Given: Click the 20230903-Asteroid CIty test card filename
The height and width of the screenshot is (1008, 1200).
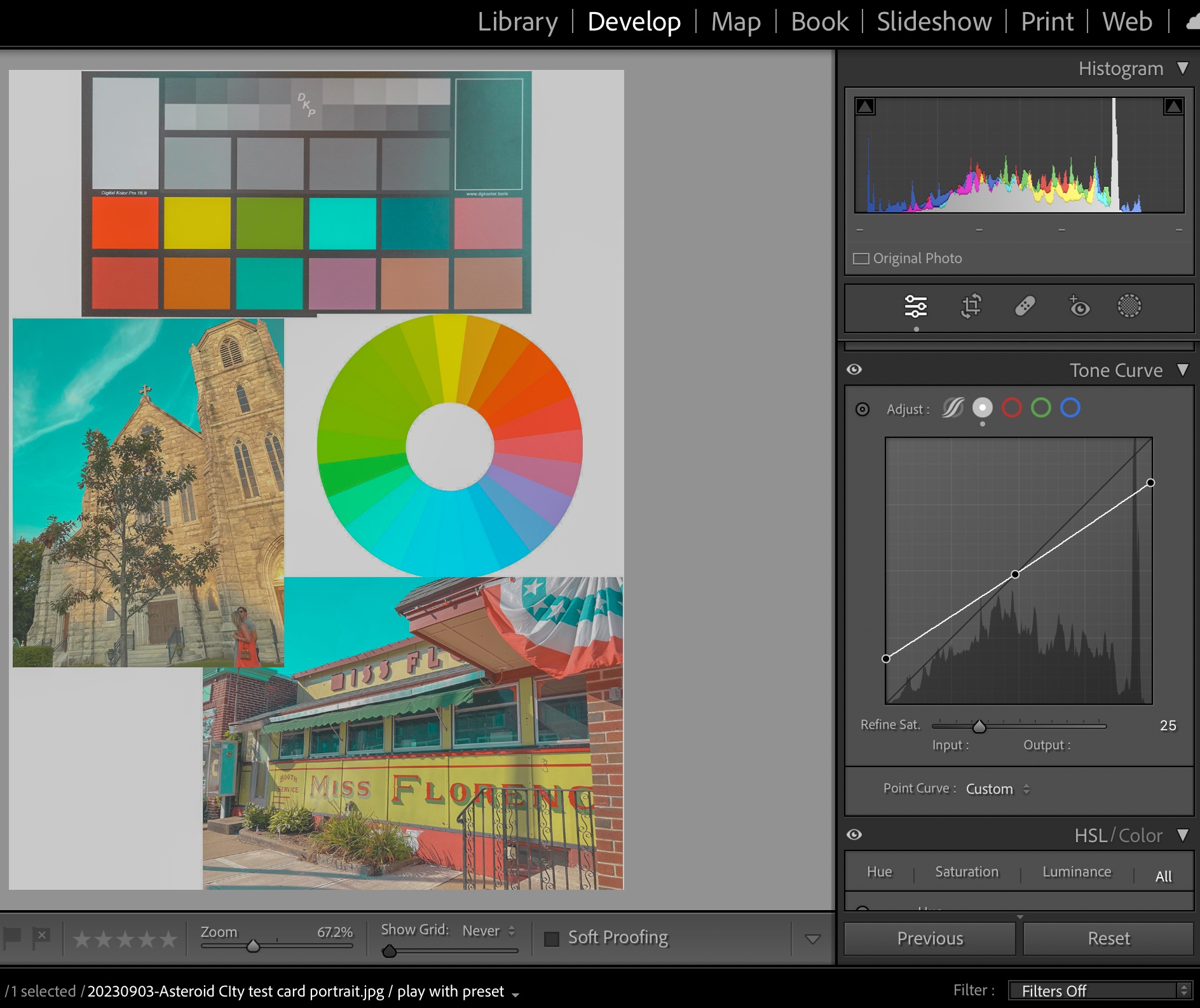Looking at the screenshot, I should (235, 991).
